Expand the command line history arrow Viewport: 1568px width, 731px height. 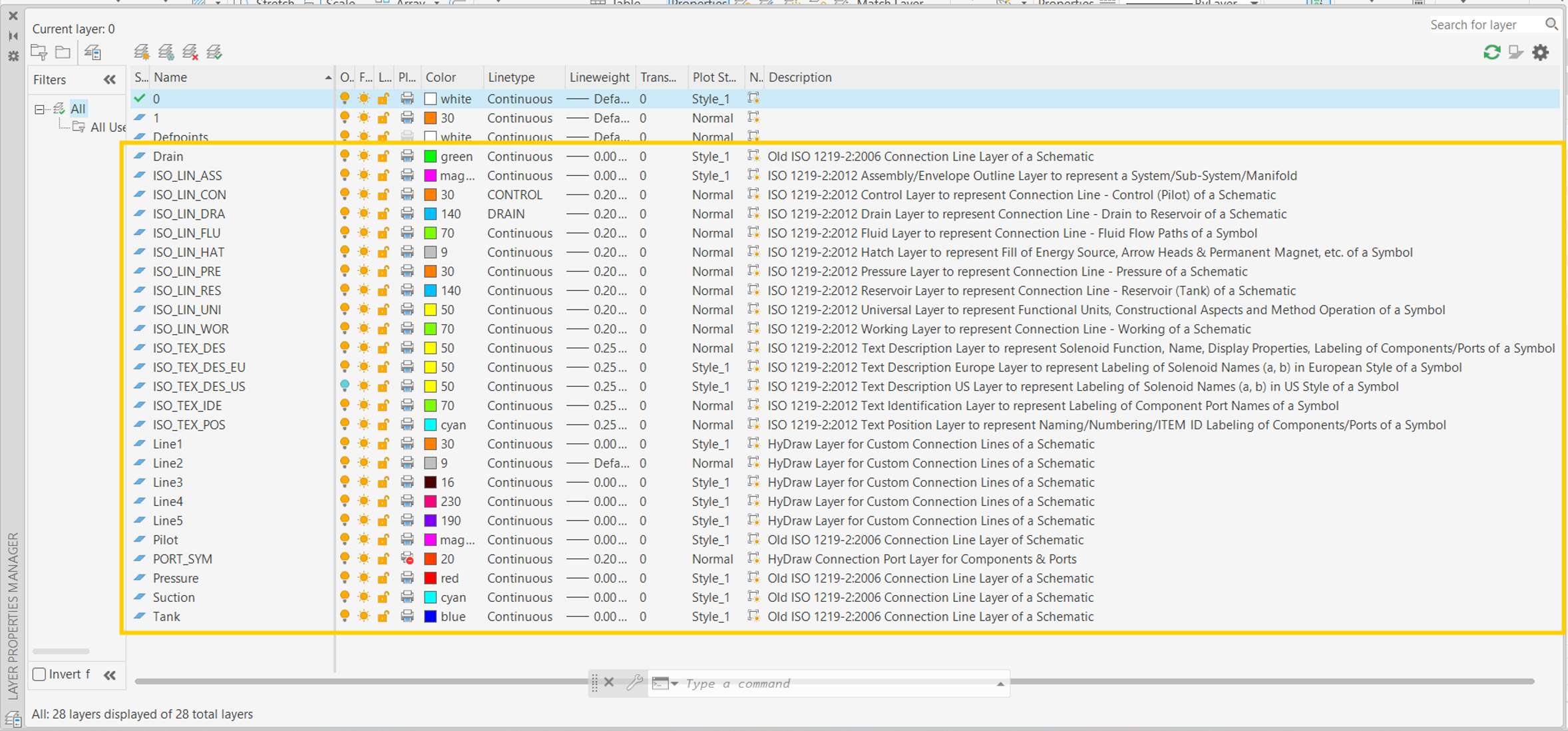[1000, 684]
